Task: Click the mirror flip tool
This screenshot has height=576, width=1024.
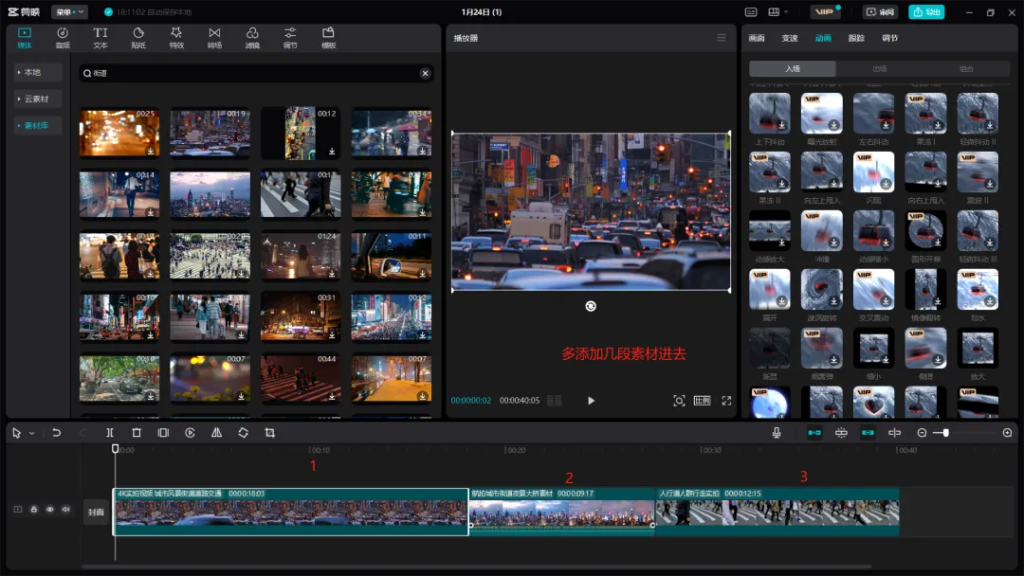Action: tap(216, 433)
